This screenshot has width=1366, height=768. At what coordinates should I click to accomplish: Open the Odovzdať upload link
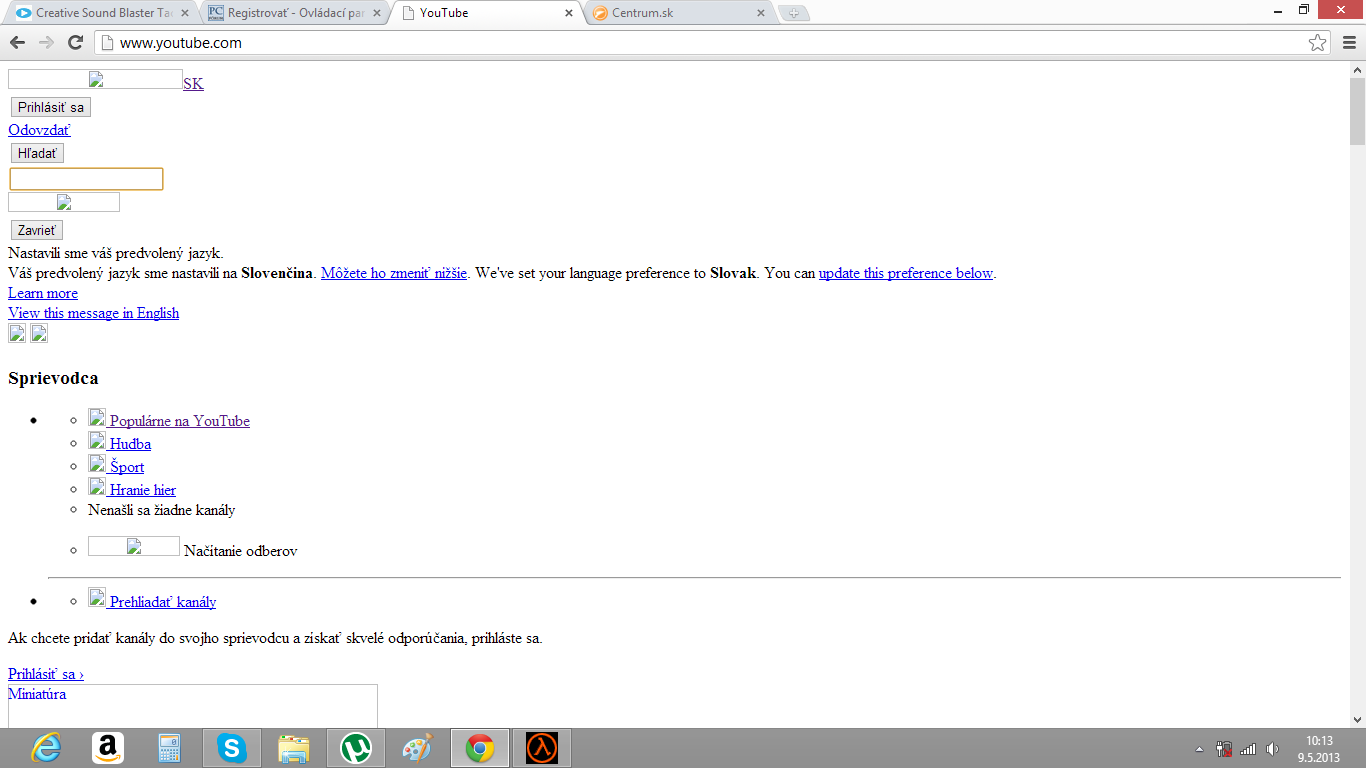(x=39, y=130)
